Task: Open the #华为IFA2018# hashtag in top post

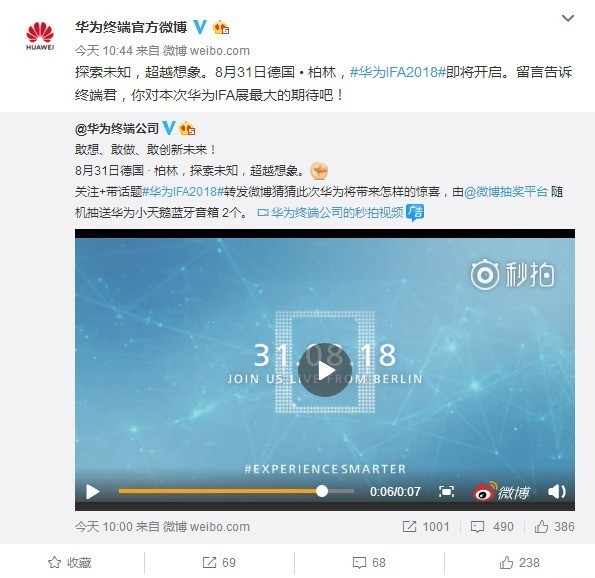Action: click(397, 72)
